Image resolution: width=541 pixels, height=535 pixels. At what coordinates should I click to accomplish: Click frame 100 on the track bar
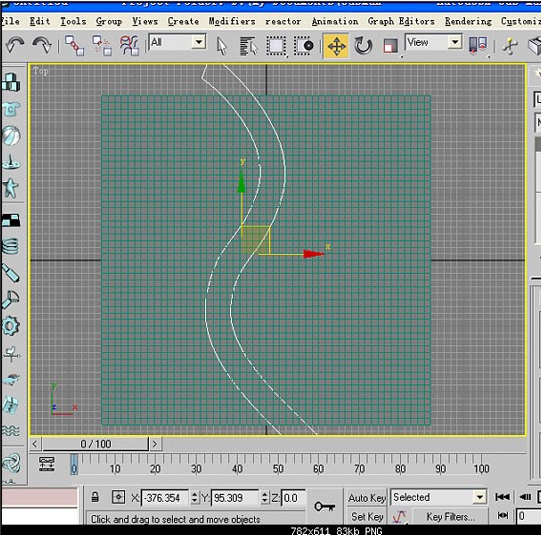pyautogui.click(x=481, y=468)
